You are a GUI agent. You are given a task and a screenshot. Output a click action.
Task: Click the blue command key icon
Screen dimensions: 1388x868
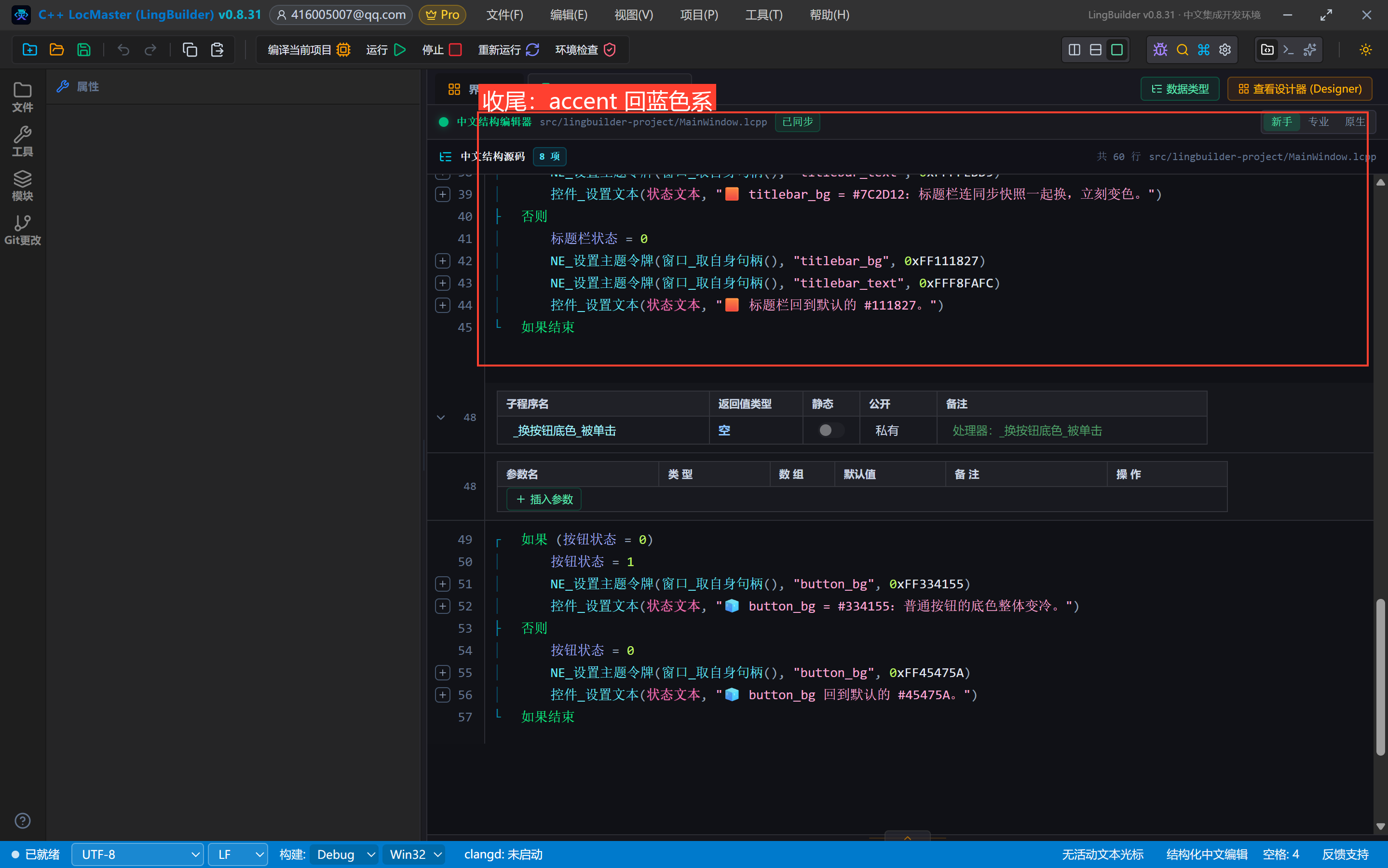(x=1203, y=50)
